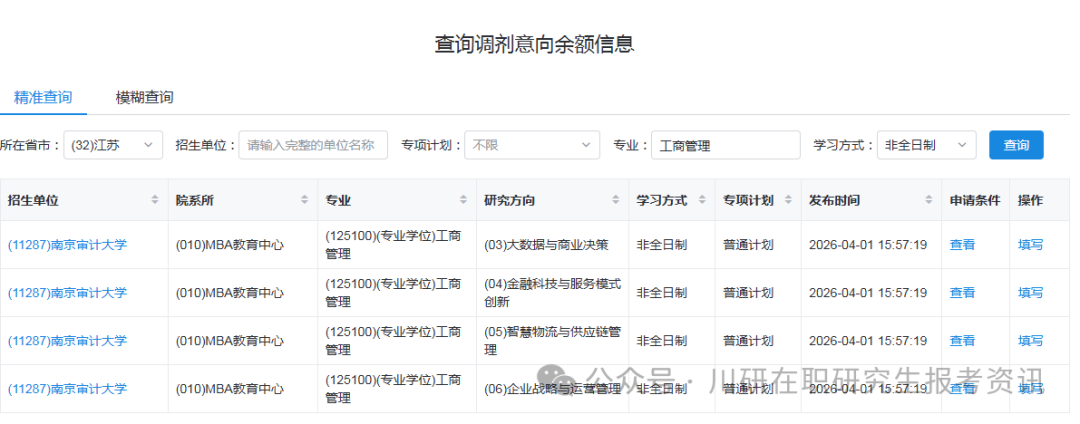
Task: Open the 专项计划 dropdown showing 不限
Action: click(x=530, y=145)
